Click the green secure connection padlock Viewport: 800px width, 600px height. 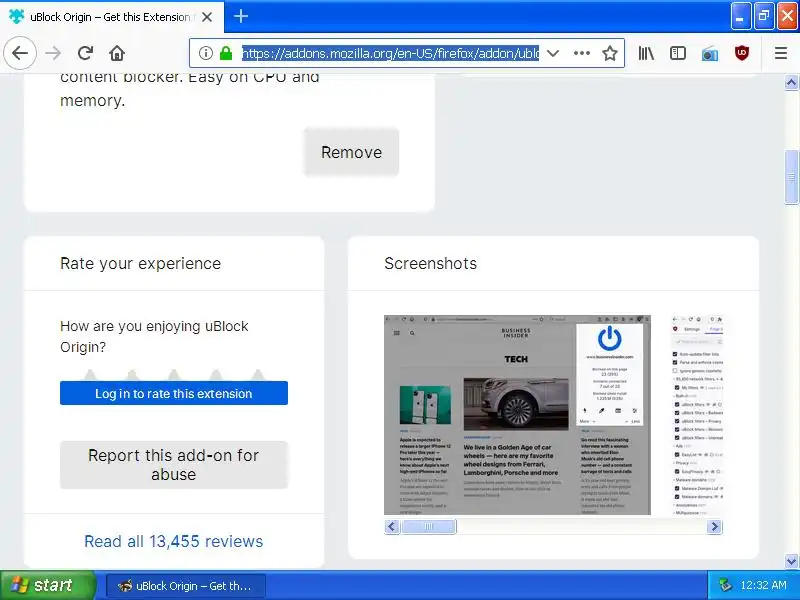coord(226,53)
